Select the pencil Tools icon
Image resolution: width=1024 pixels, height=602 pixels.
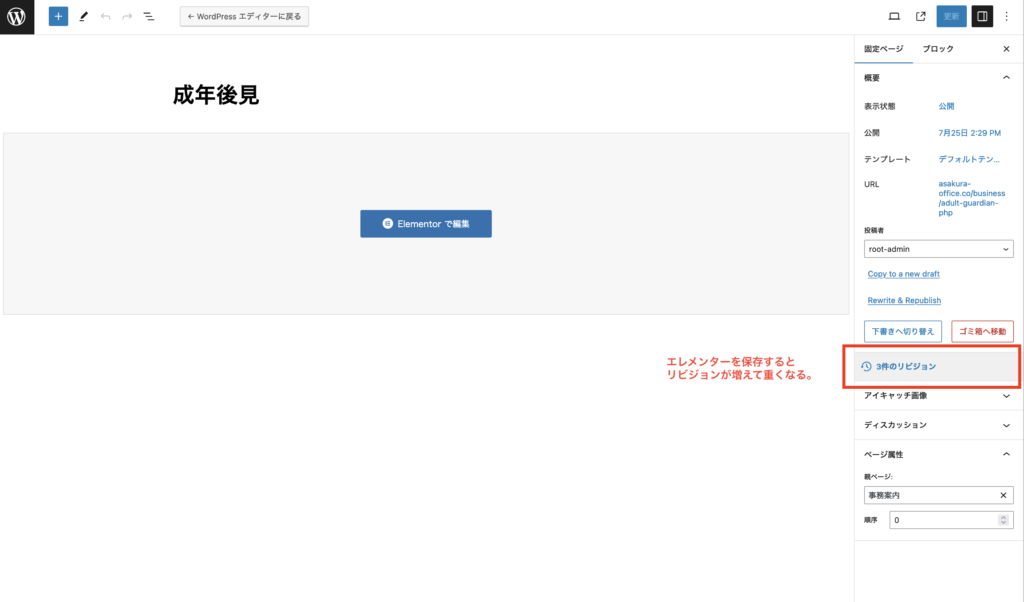pos(84,17)
